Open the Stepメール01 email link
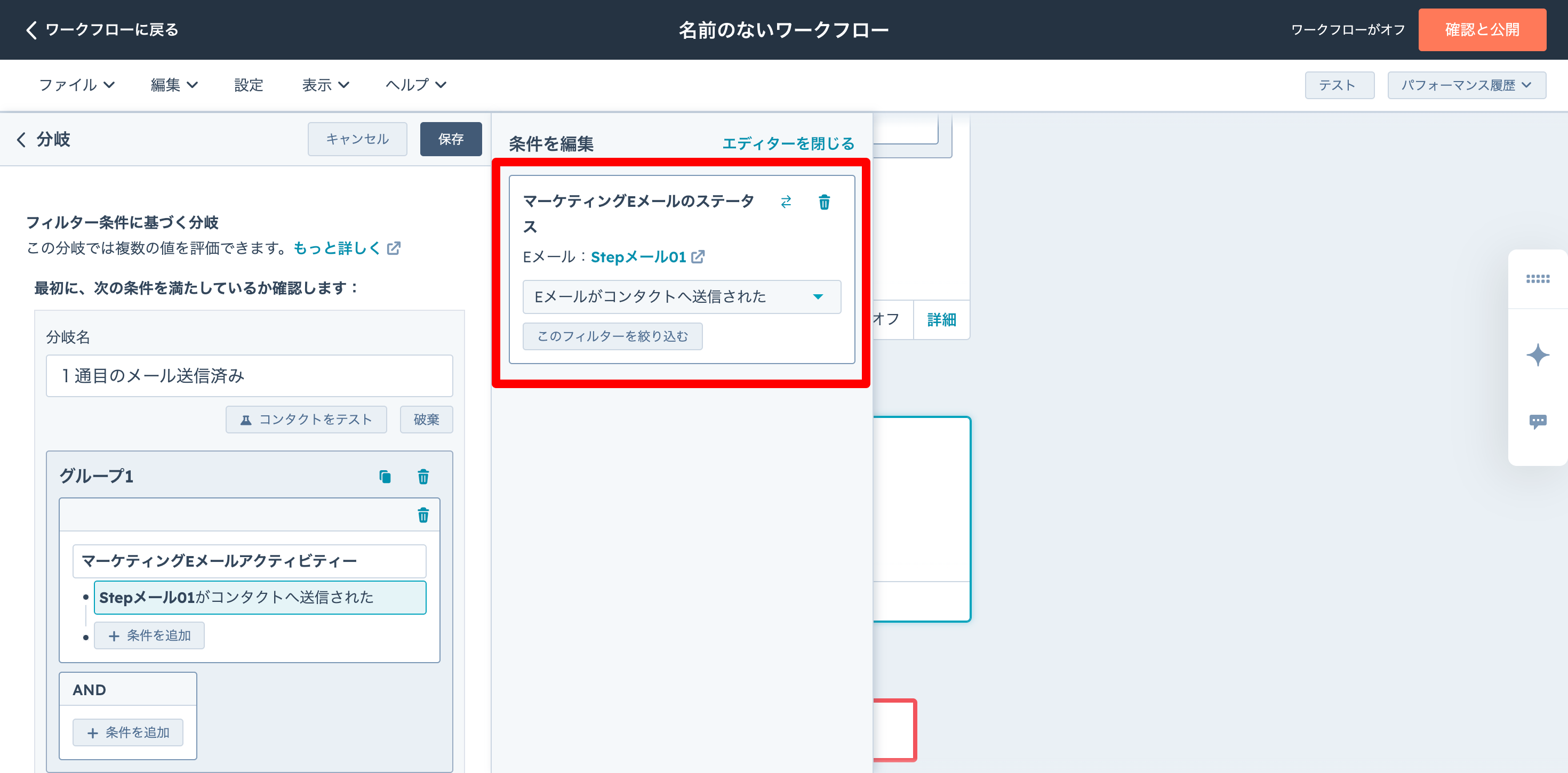 point(647,257)
